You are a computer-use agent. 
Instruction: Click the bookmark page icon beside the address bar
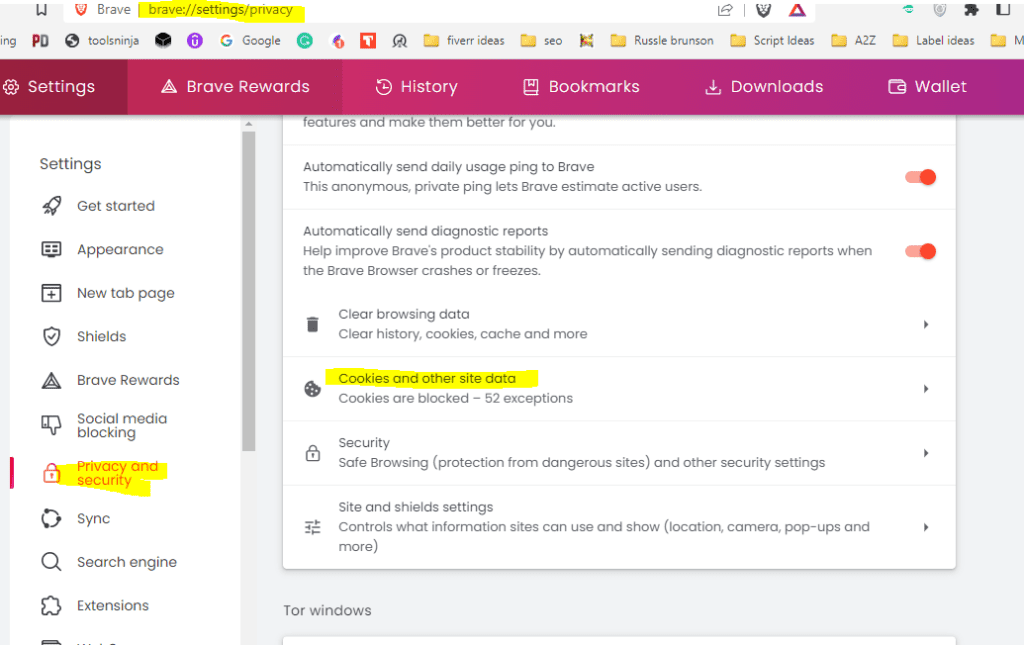click(x=41, y=9)
